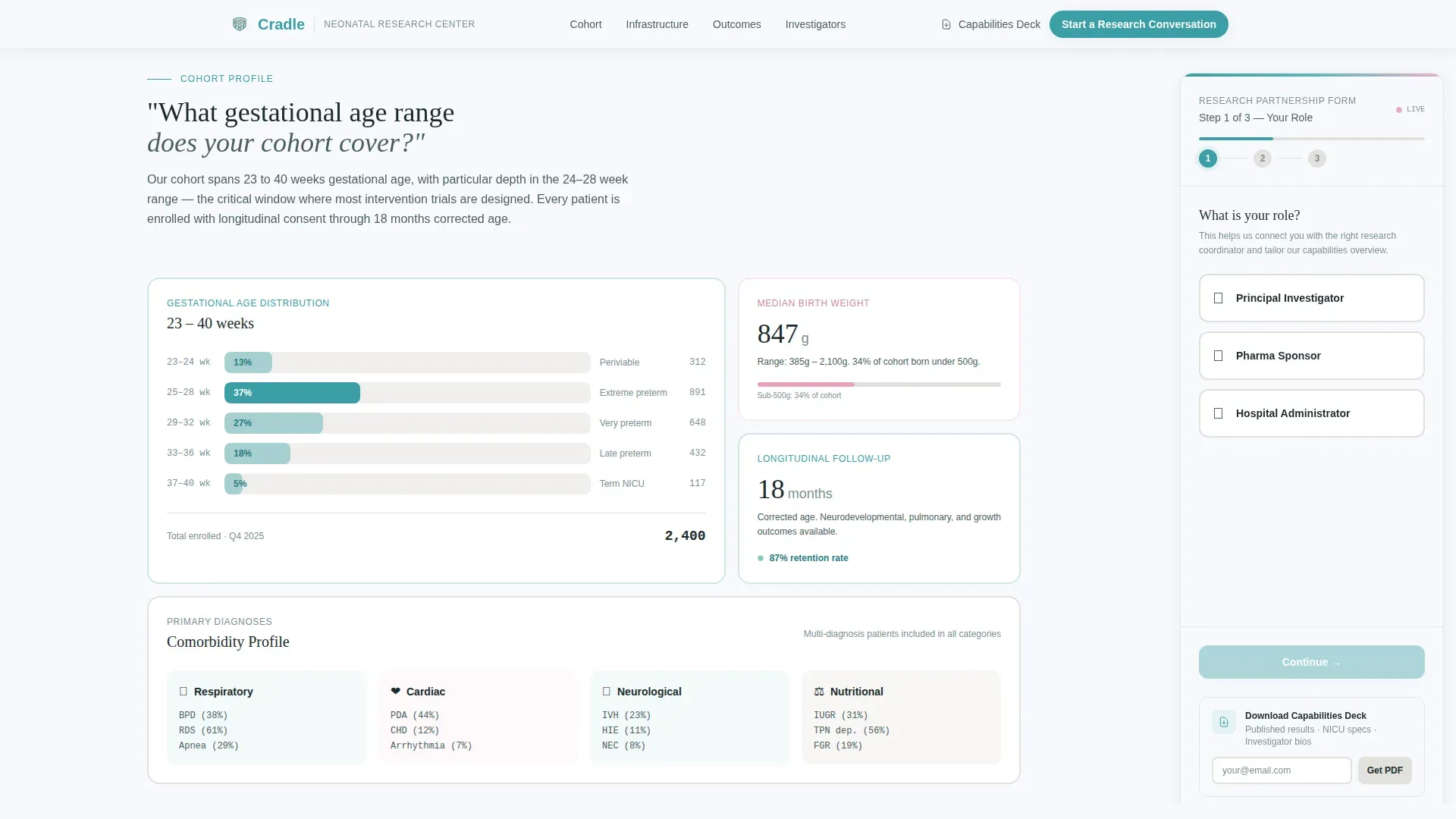Click the 'COHORT PROFILE' section label
The width and height of the screenshot is (1456, 819).
click(227, 79)
